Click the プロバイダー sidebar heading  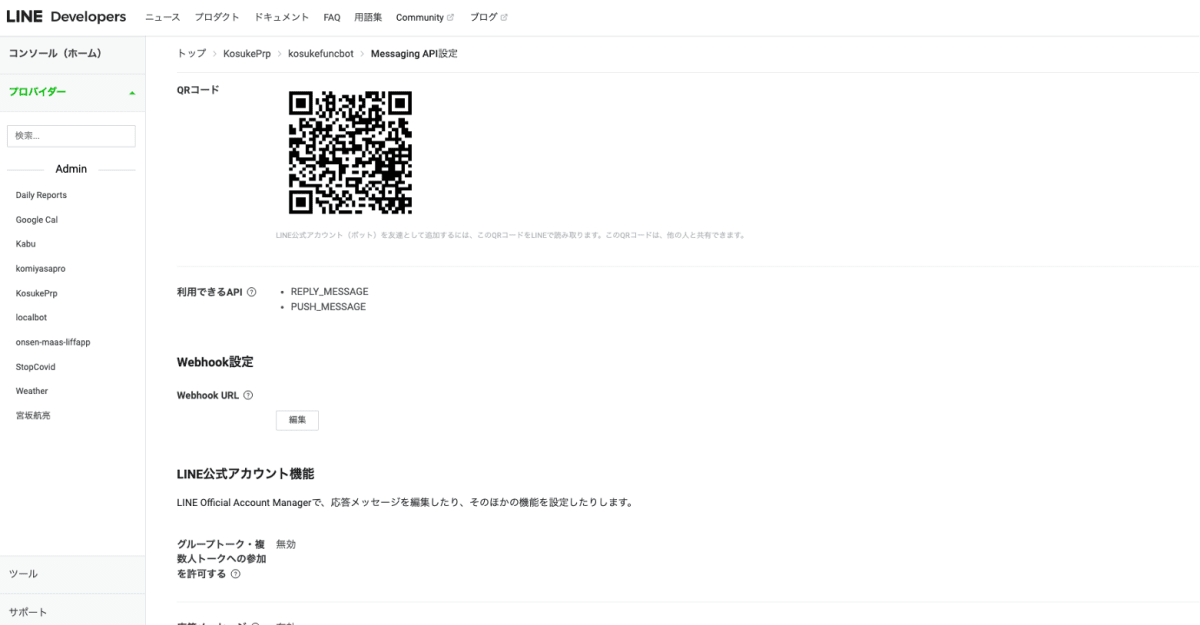coord(38,92)
